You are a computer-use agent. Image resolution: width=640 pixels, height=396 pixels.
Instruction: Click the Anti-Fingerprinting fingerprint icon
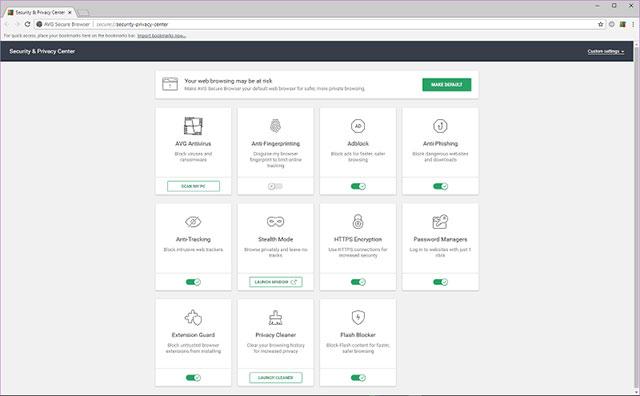276,126
